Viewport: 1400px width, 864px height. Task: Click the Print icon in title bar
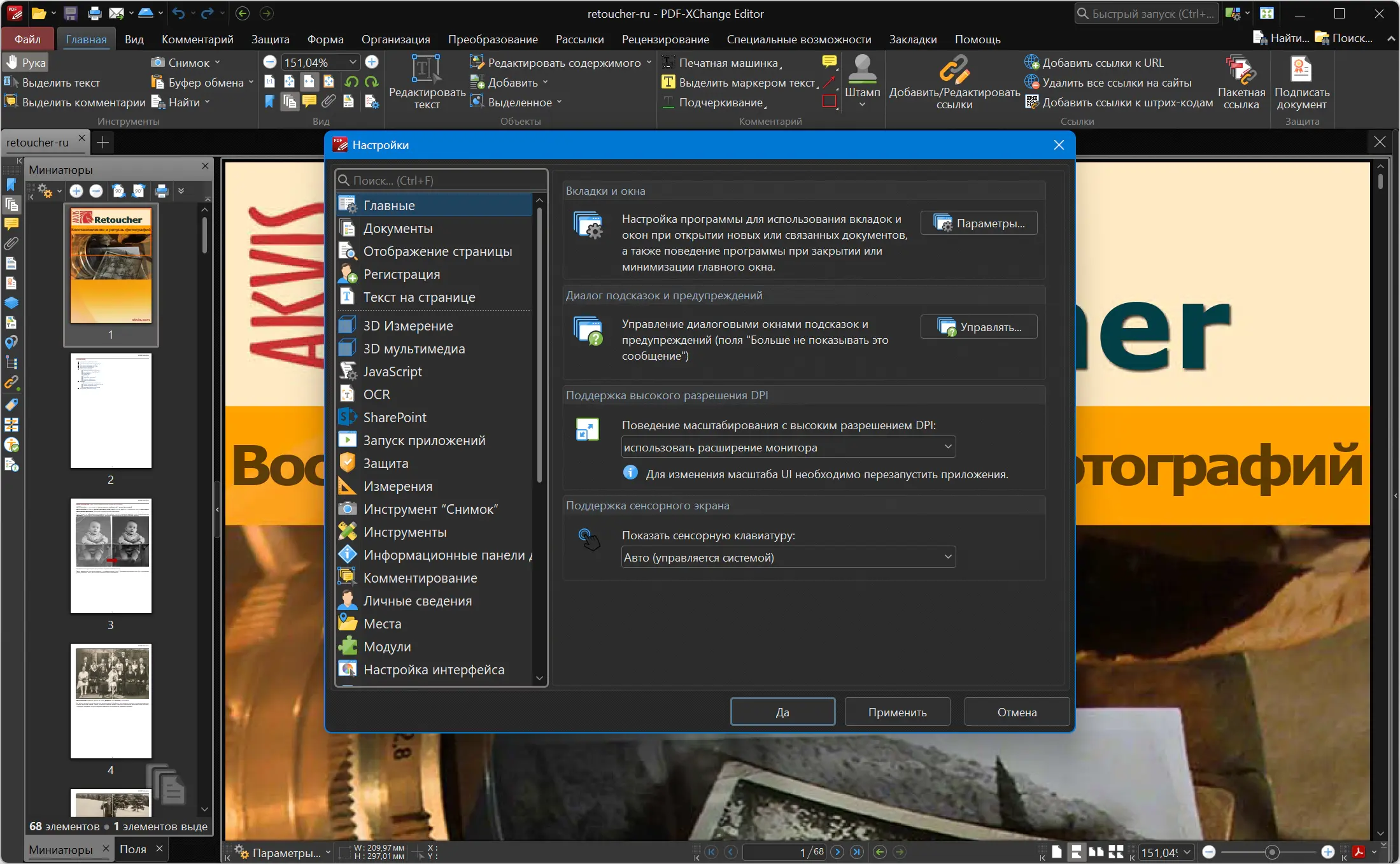tap(94, 13)
